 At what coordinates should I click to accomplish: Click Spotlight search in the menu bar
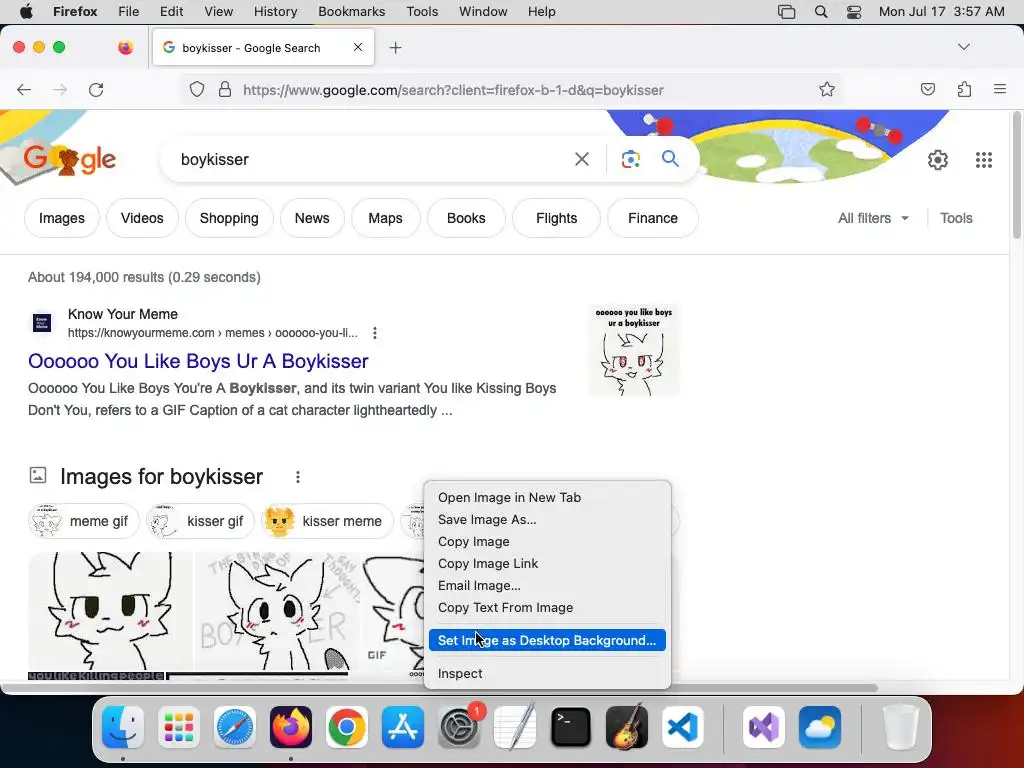coord(821,12)
